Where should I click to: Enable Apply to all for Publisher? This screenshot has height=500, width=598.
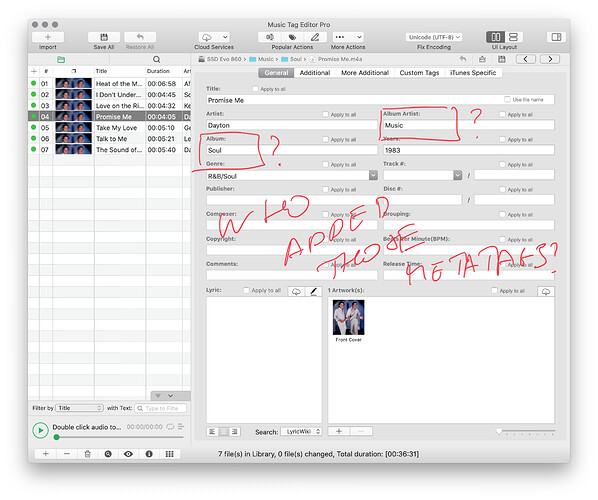(x=325, y=189)
